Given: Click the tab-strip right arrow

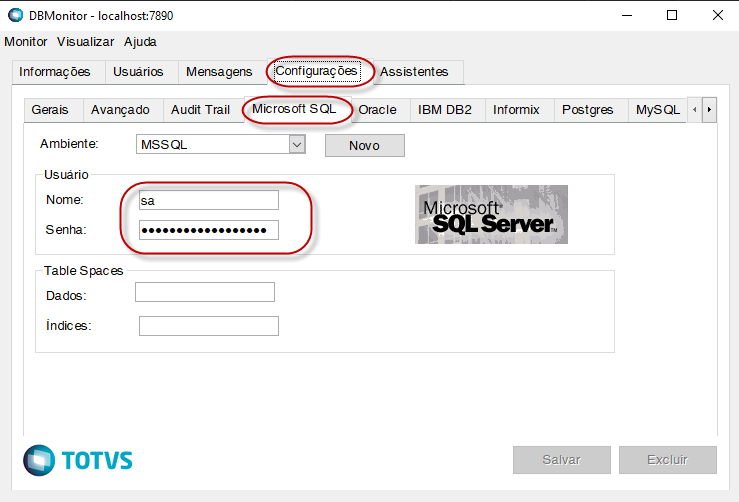Looking at the screenshot, I should (x=709, y=110).
